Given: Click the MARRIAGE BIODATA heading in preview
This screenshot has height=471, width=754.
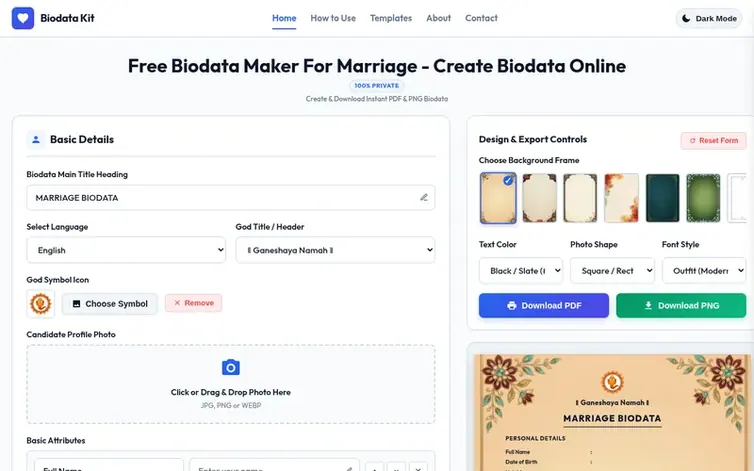Looking at the screenshot, I should click(612, 419).
